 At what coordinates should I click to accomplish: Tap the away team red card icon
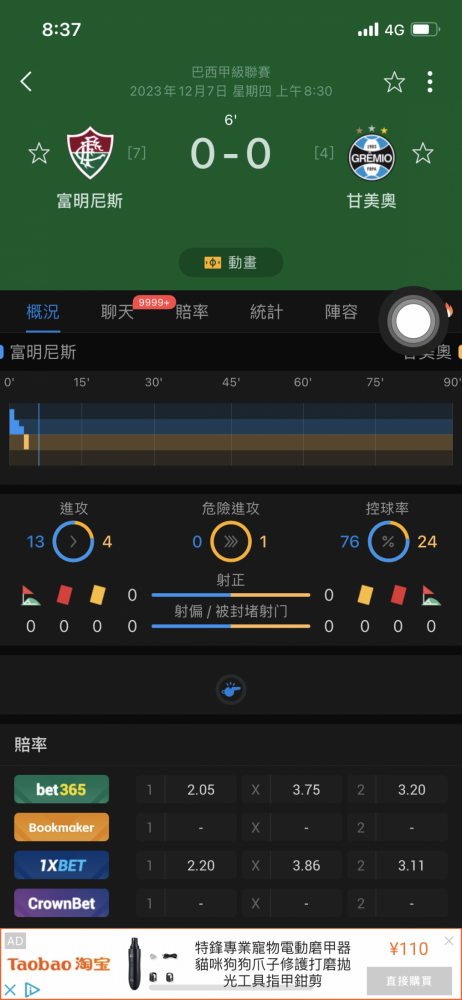(x=398, y=595)
